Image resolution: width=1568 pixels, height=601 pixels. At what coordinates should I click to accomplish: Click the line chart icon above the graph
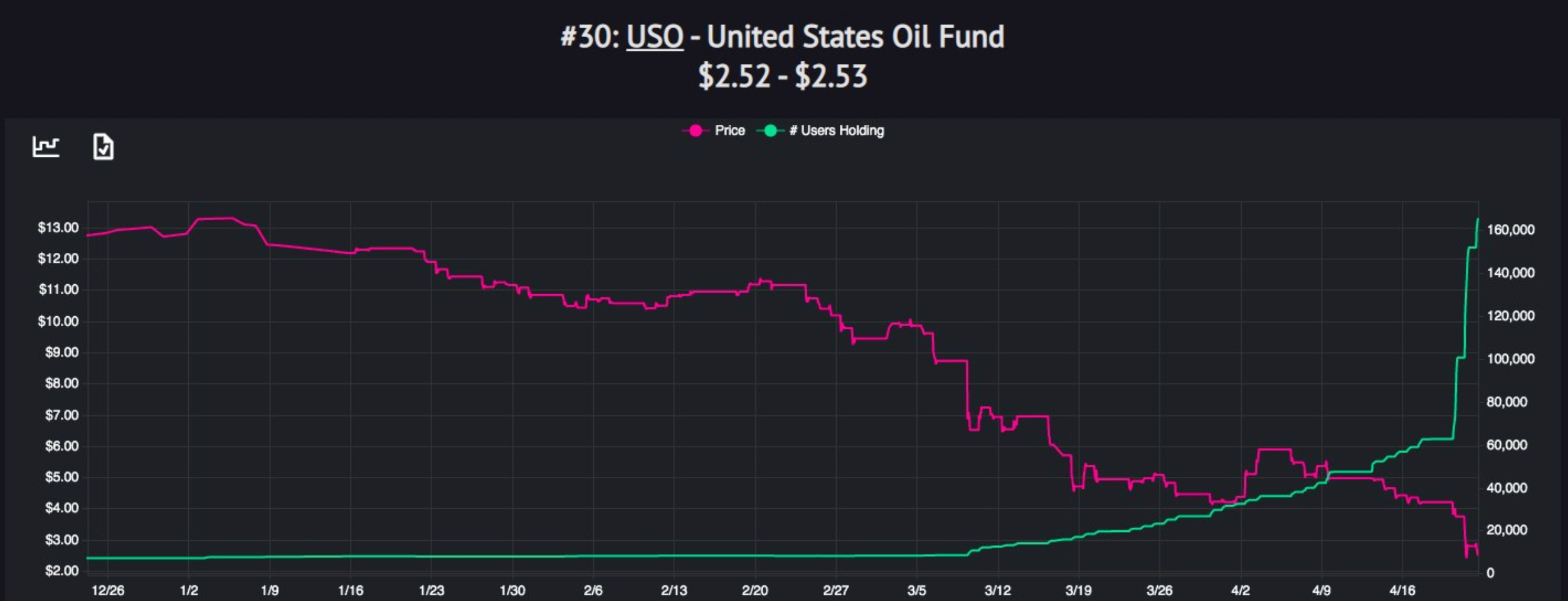[x=46, y=147]
